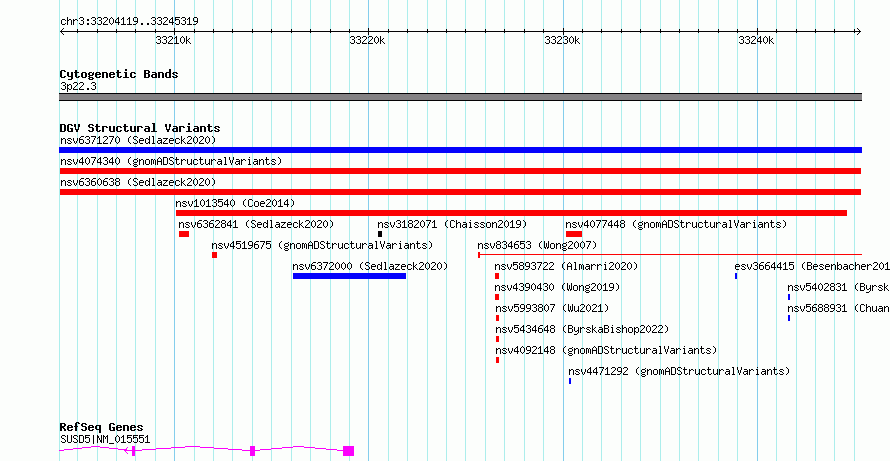Screen dimensions: 890x461
Task: Click the nsv4390430 Wong2019 red marker
Action: (497, 297)
